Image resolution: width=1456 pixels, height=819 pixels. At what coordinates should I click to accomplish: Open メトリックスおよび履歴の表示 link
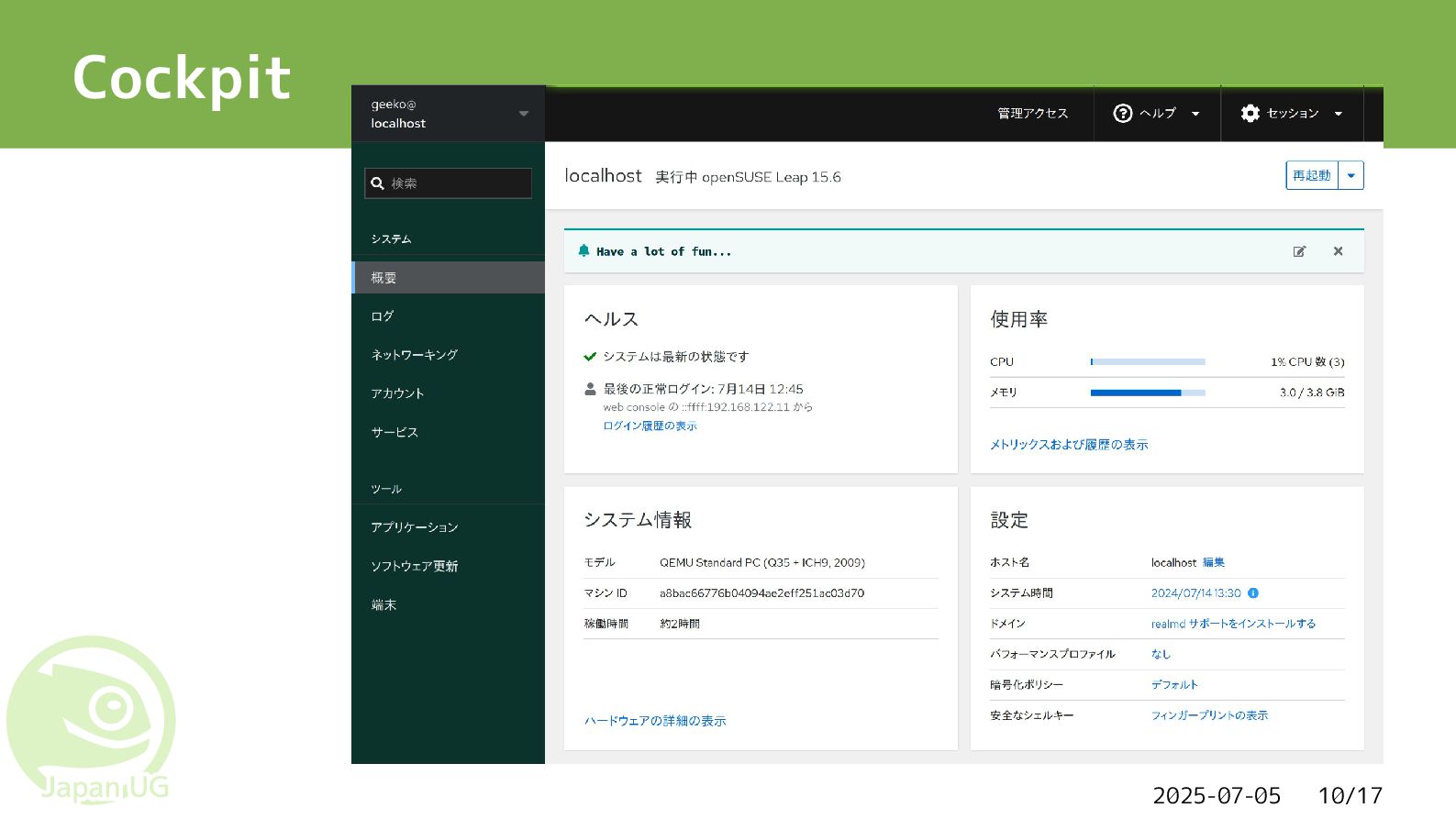[1069, 445]
